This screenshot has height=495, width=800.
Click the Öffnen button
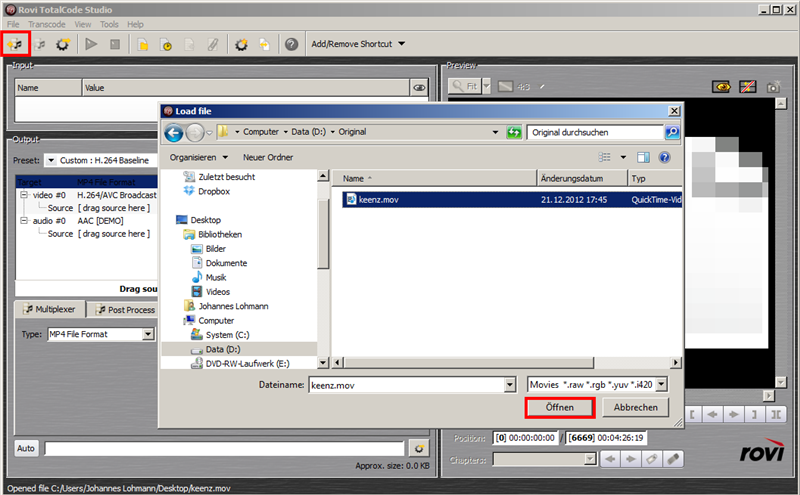click(x=560, y=407)
